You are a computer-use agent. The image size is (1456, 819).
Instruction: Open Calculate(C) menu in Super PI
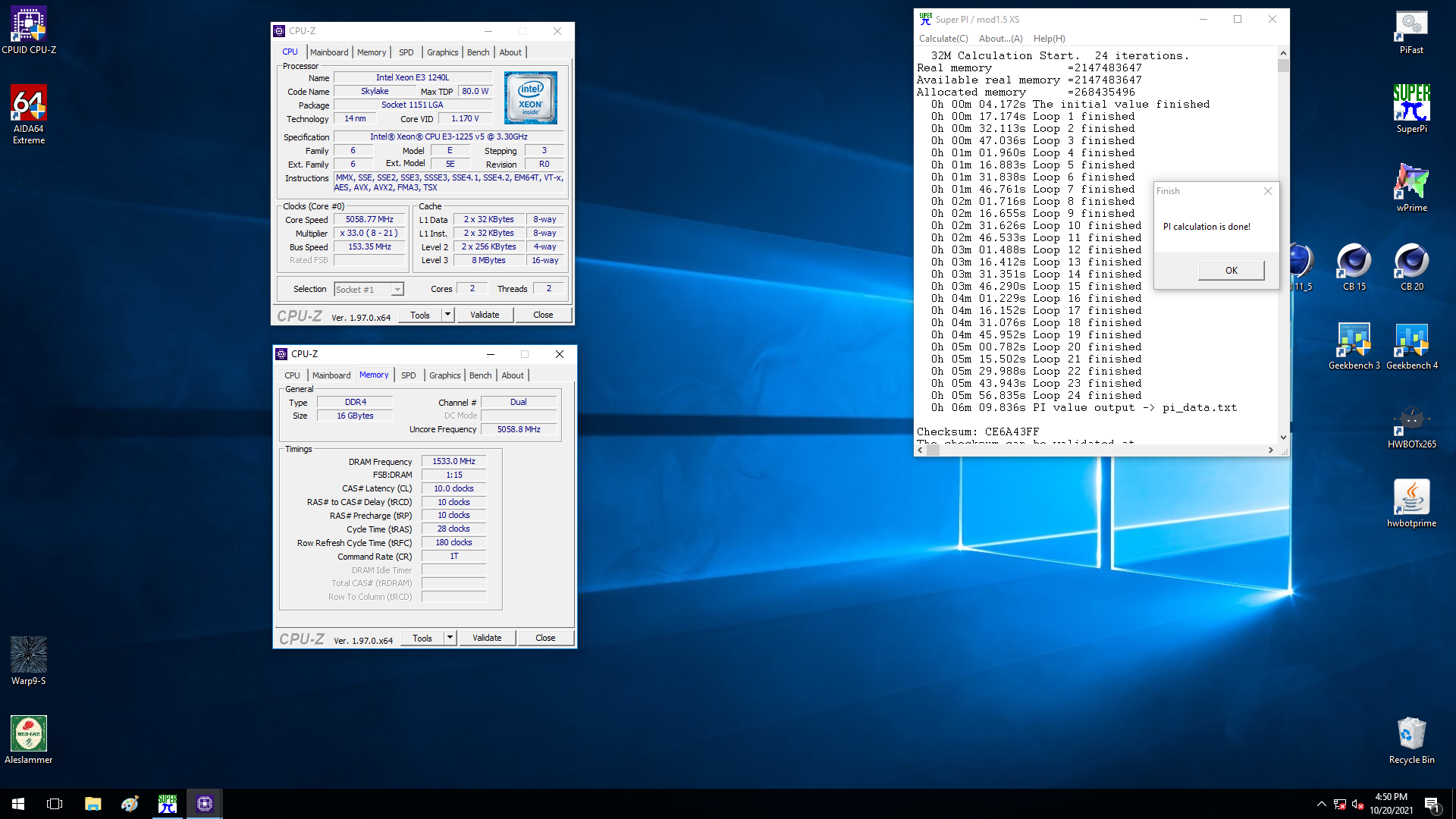pos(943,39)
